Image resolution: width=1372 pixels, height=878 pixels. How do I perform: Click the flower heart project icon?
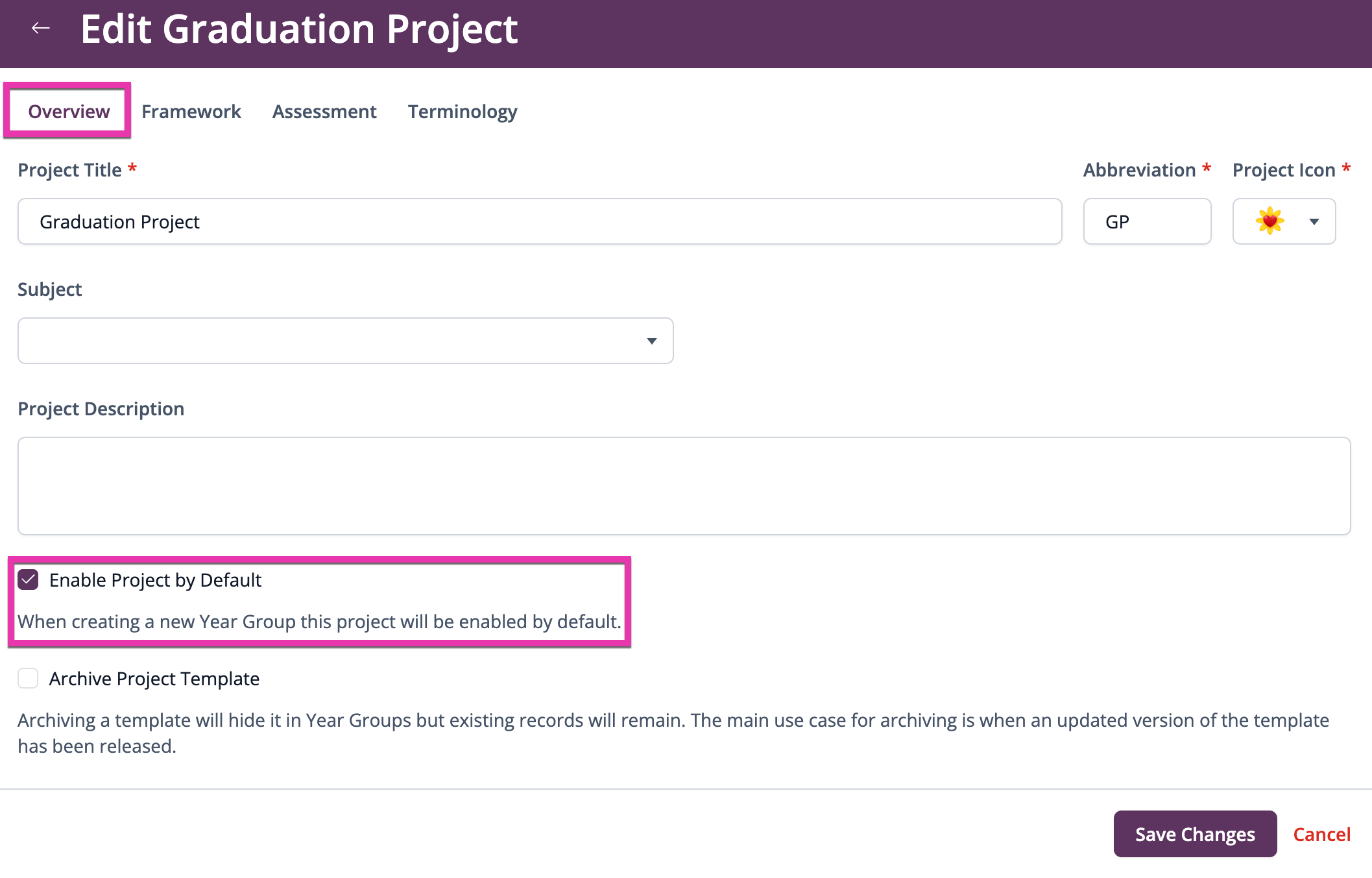coord(1270,221)
